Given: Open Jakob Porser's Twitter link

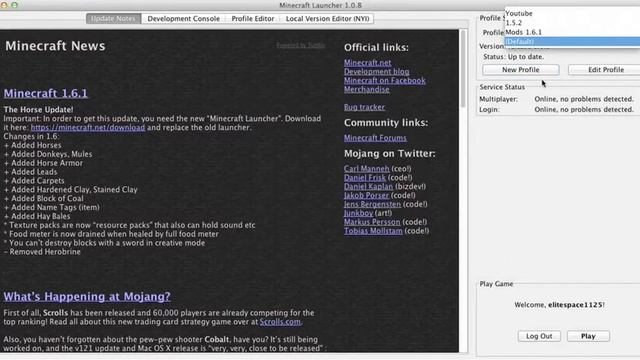Looking at the screenshot, I should pyautogui.click(x=366, y=196).
